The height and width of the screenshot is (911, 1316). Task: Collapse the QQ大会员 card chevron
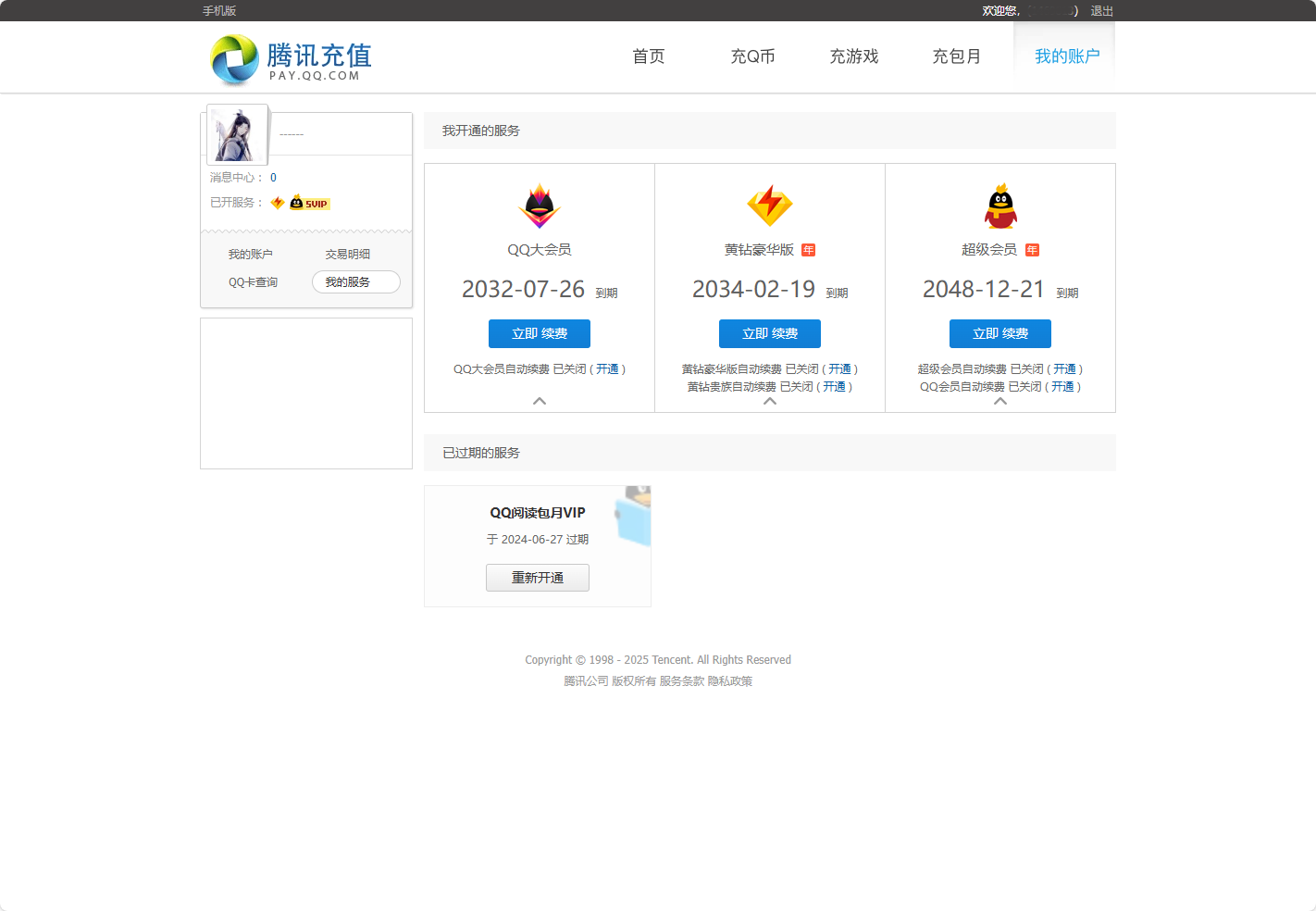[x=540, y=401]
